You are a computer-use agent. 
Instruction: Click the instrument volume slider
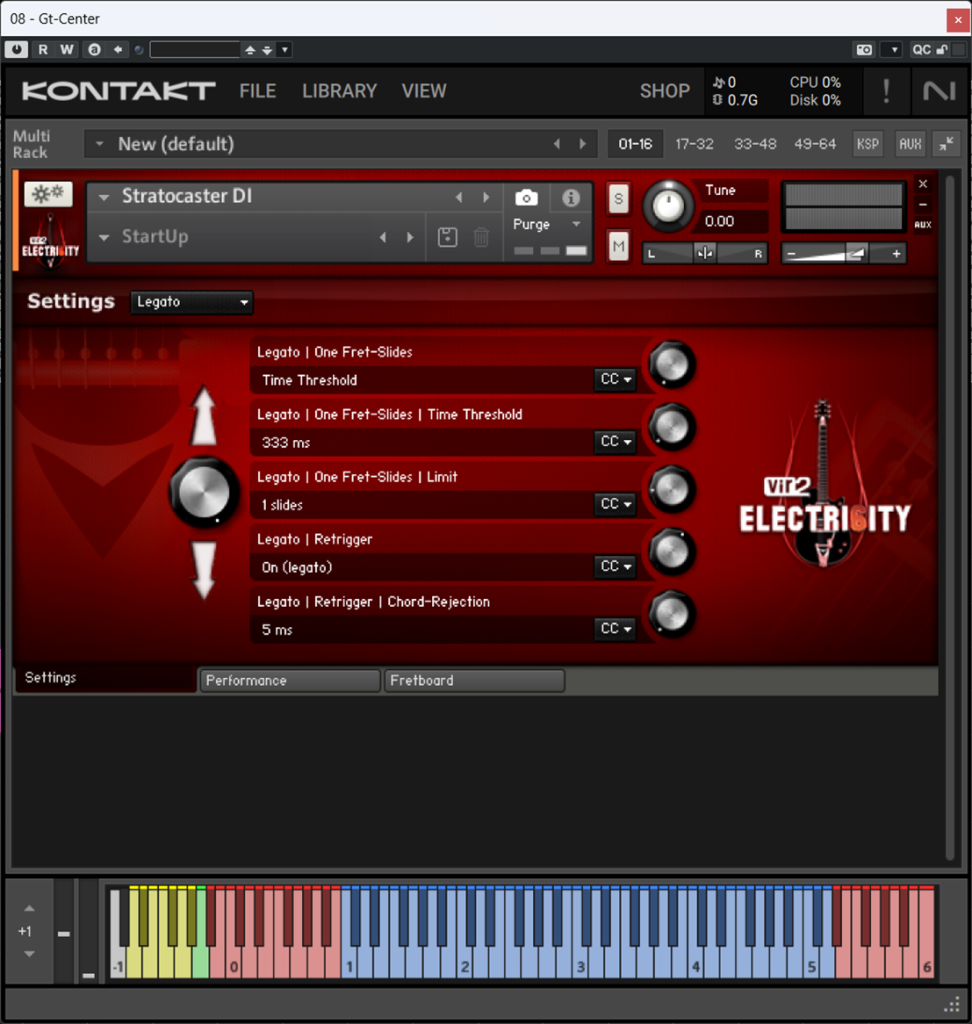point(843,254)
